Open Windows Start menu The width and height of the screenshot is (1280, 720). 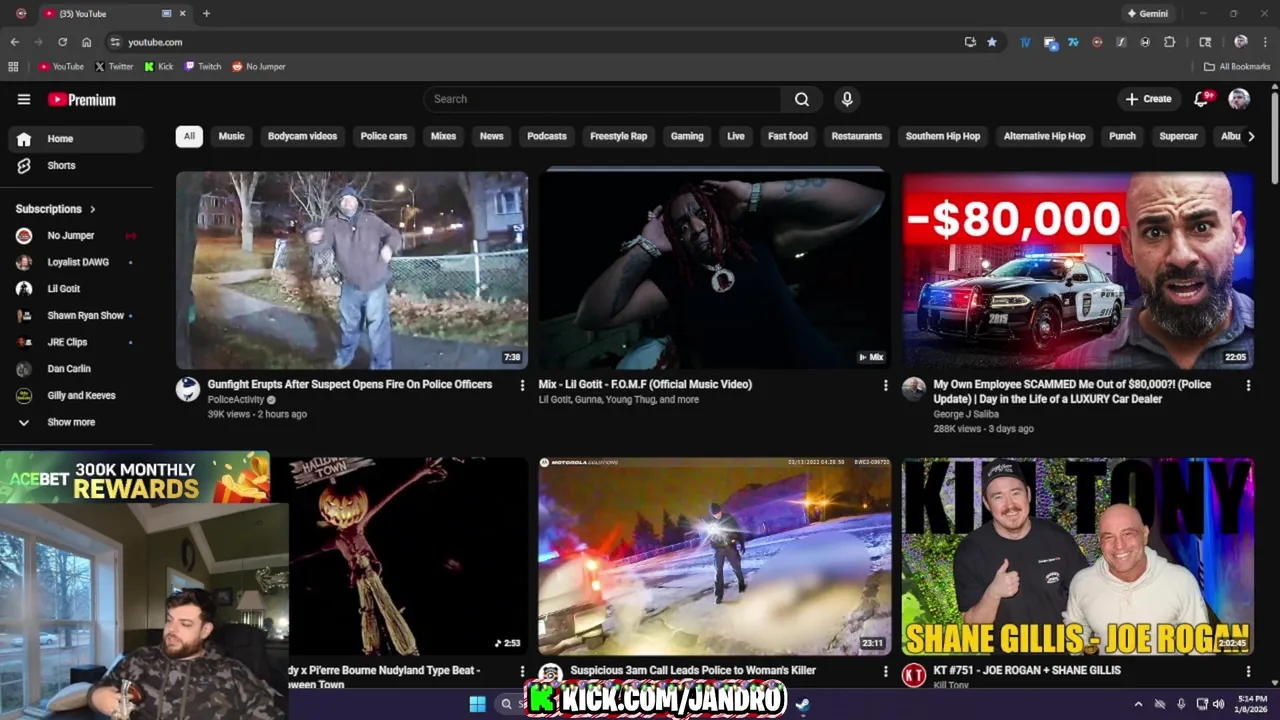click(477, 704)
